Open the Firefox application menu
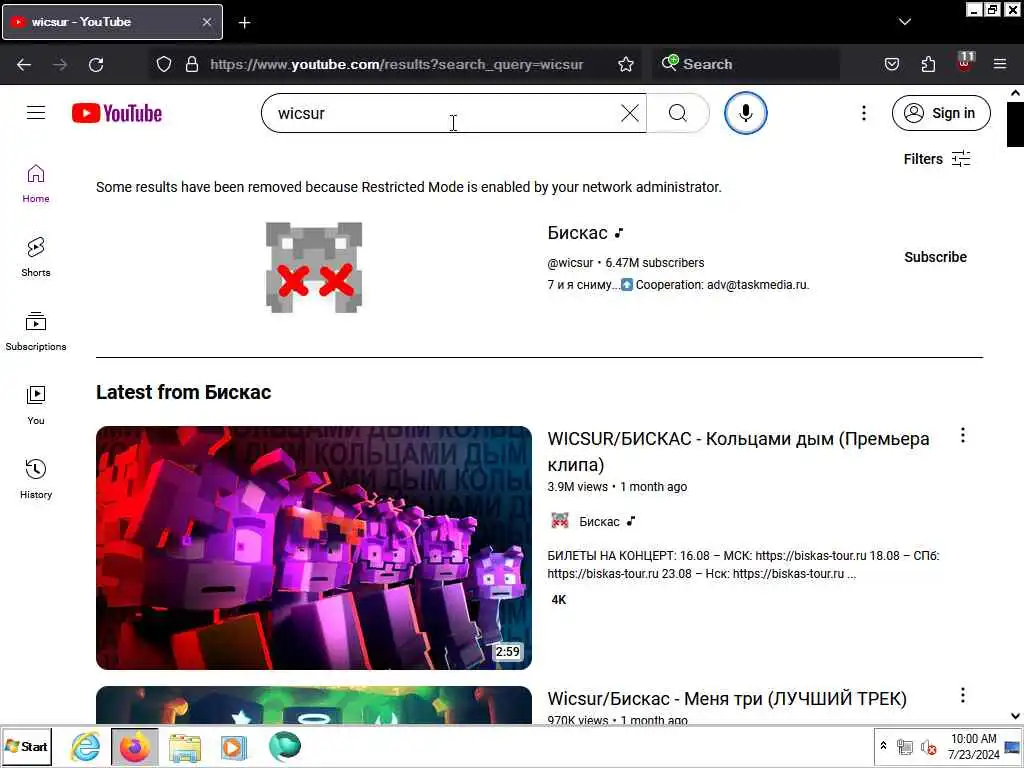 point(1000,64)
